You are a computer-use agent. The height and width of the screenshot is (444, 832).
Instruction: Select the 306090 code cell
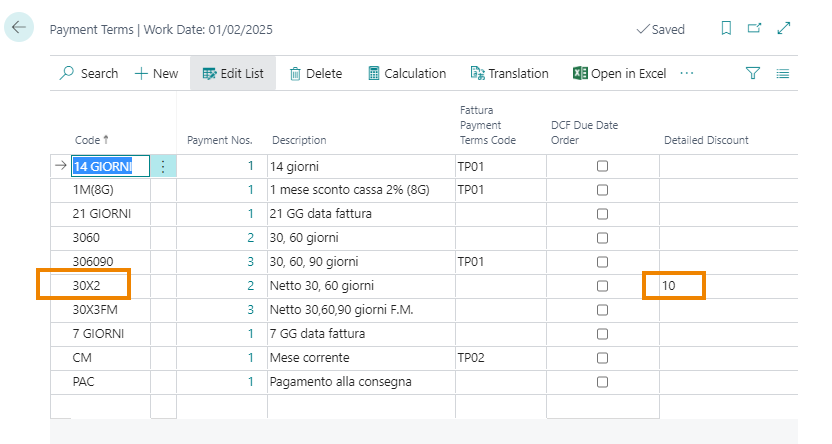pos(110,262)
